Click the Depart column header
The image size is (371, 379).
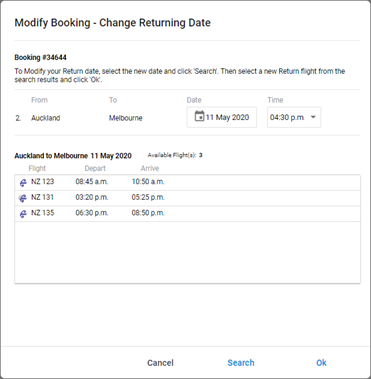95,168
